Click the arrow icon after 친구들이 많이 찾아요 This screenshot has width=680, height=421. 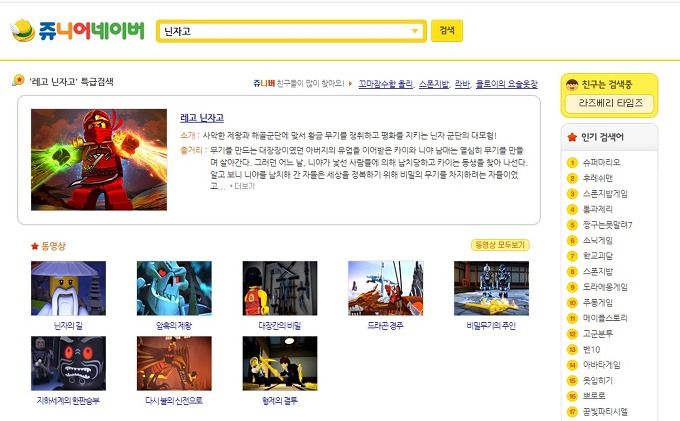pos(351,84)
